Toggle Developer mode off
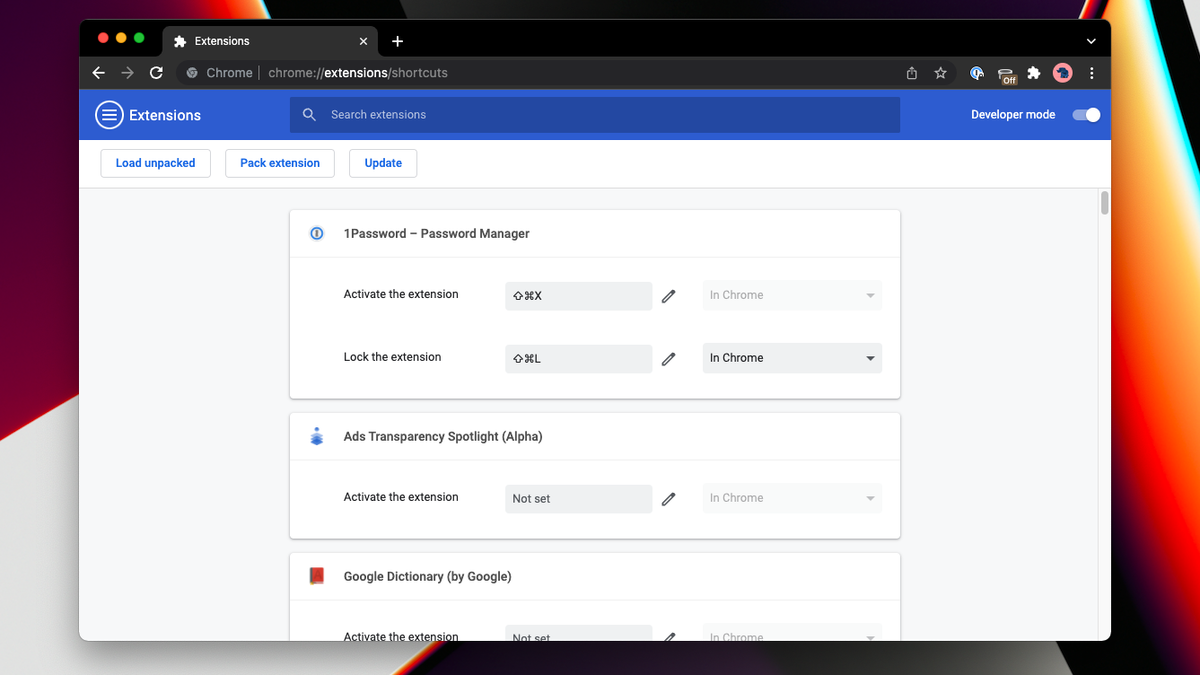The height and width of the screenshot is (675, 1200). 1085,115
